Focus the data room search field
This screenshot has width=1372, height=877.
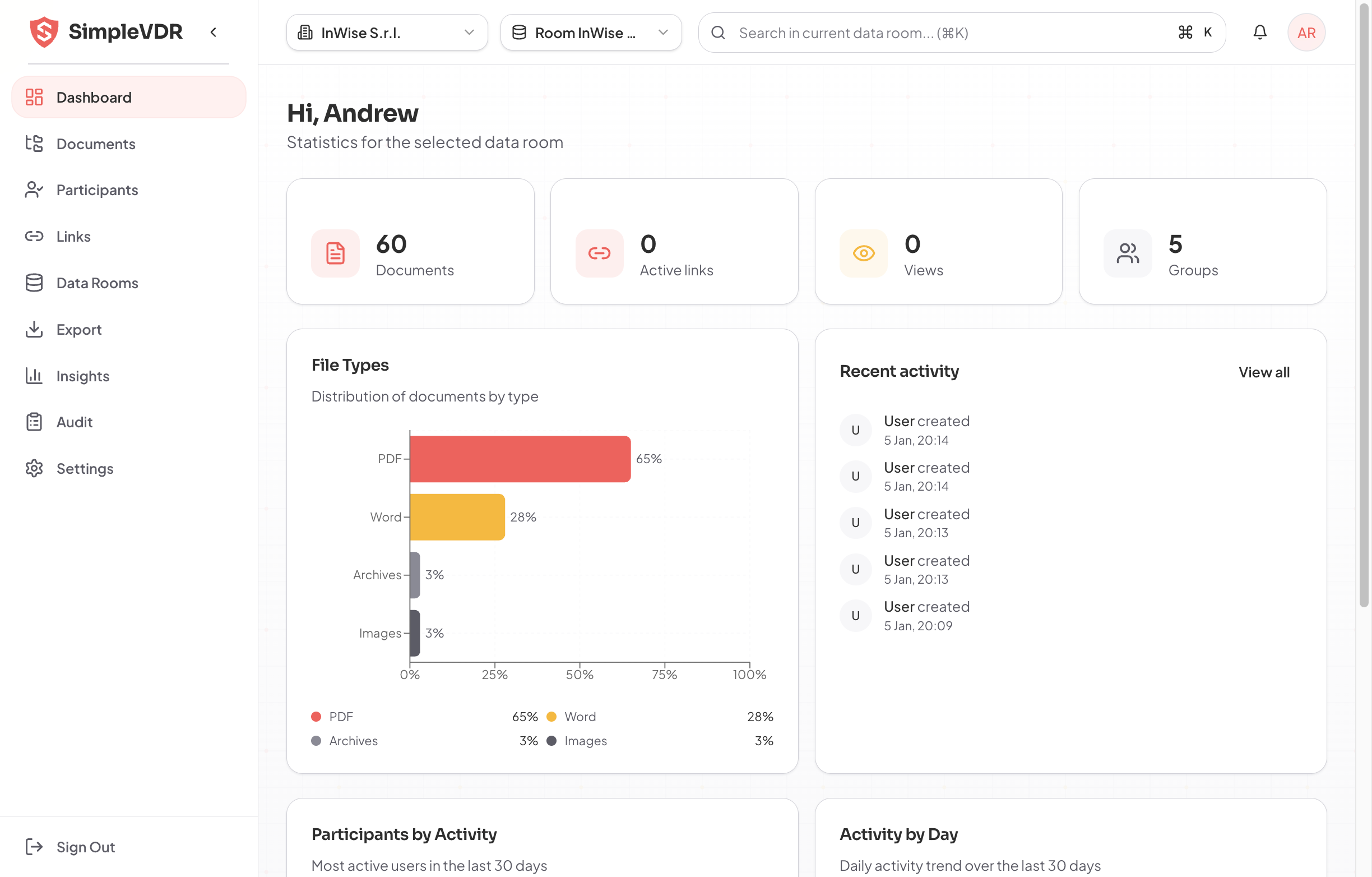[946, 33]
